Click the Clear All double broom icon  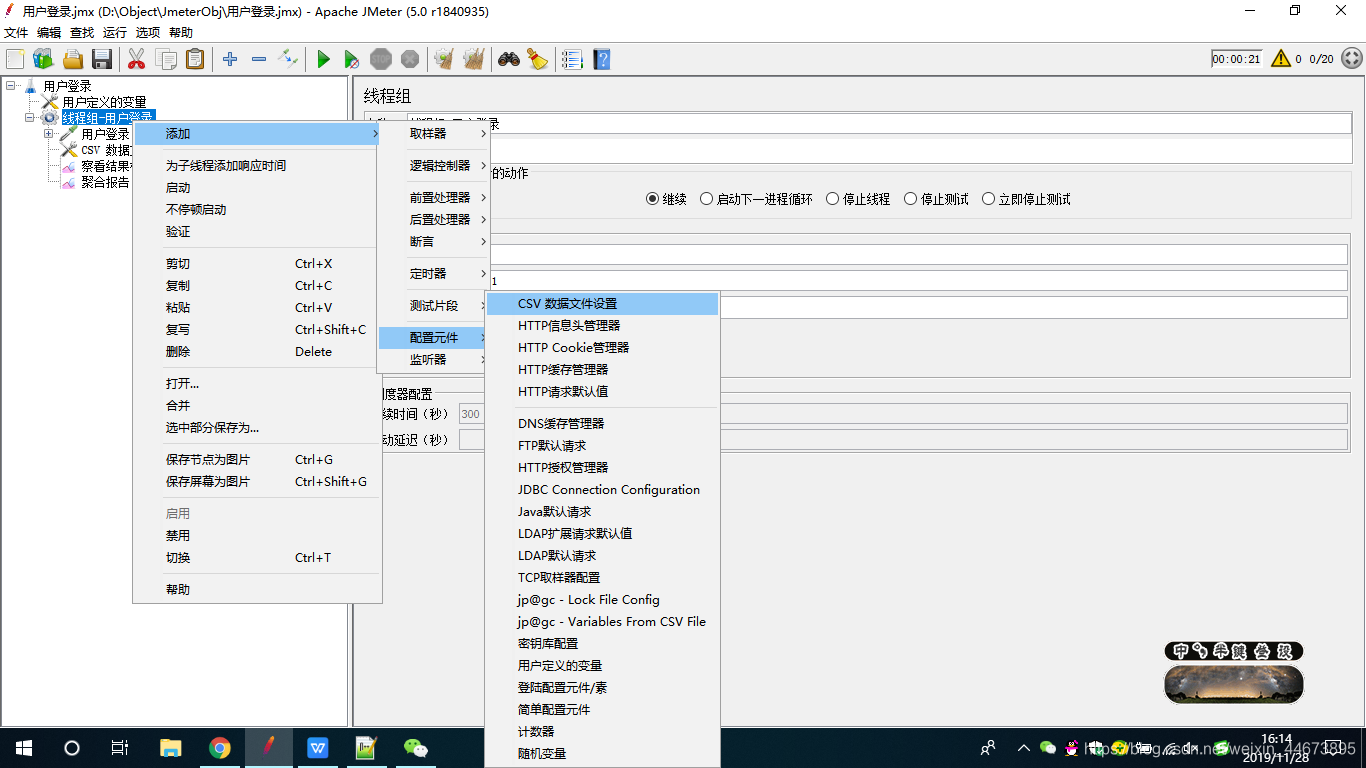tap(474, 59)
